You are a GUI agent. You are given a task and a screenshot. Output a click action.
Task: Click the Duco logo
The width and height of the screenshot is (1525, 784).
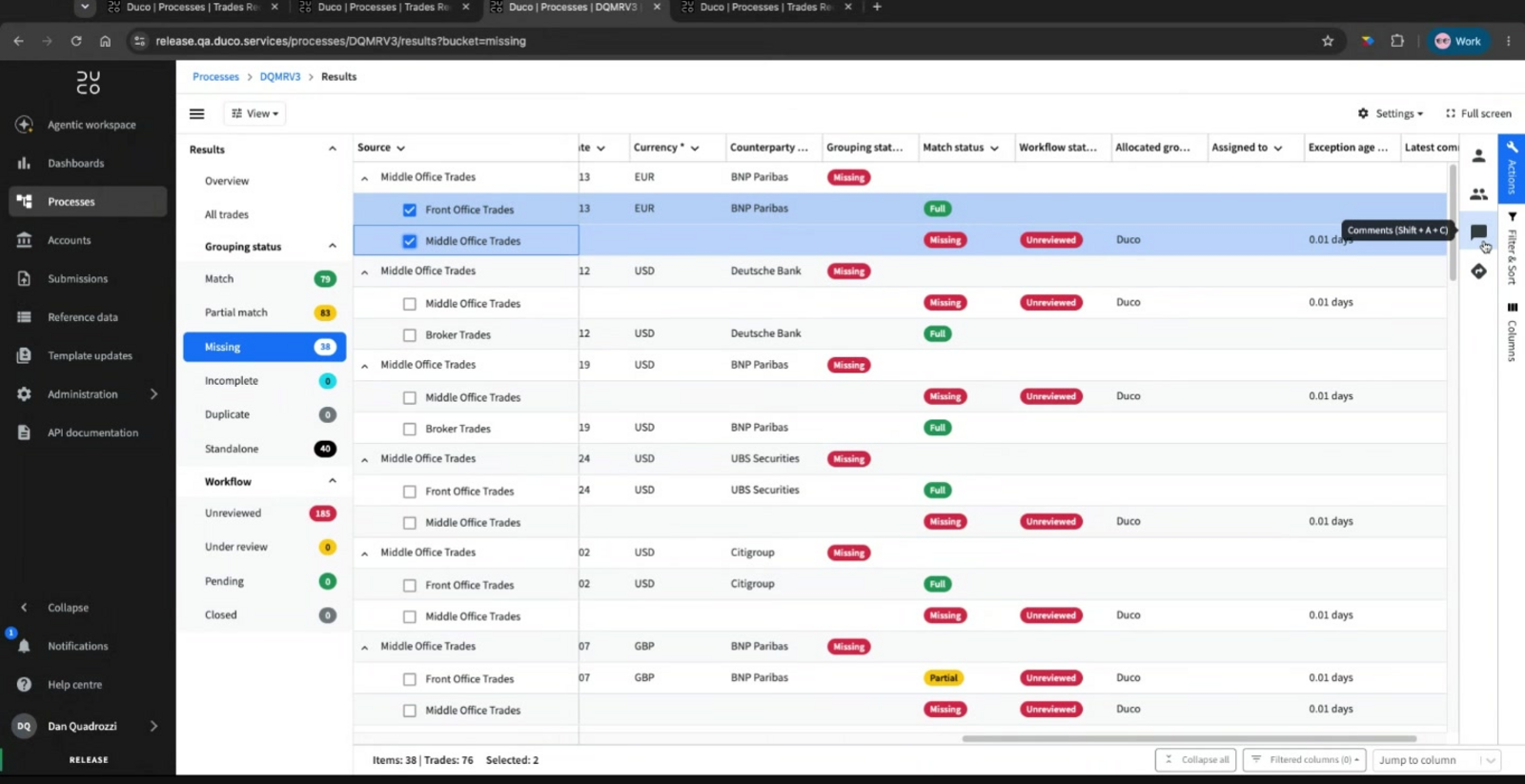coord(88,83)
